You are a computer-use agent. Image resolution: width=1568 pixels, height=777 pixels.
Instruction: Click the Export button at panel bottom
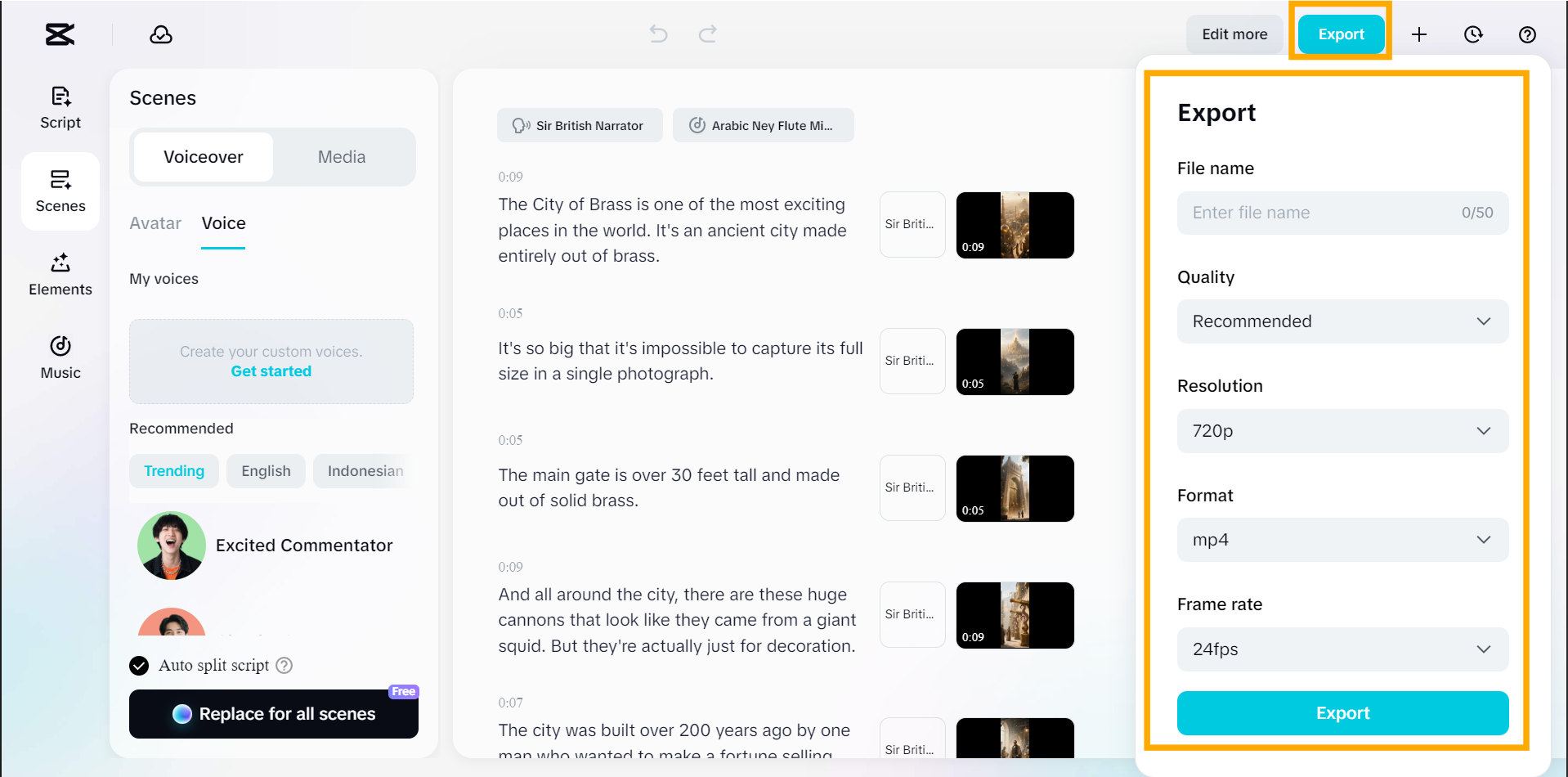(x=1342, y=713)
